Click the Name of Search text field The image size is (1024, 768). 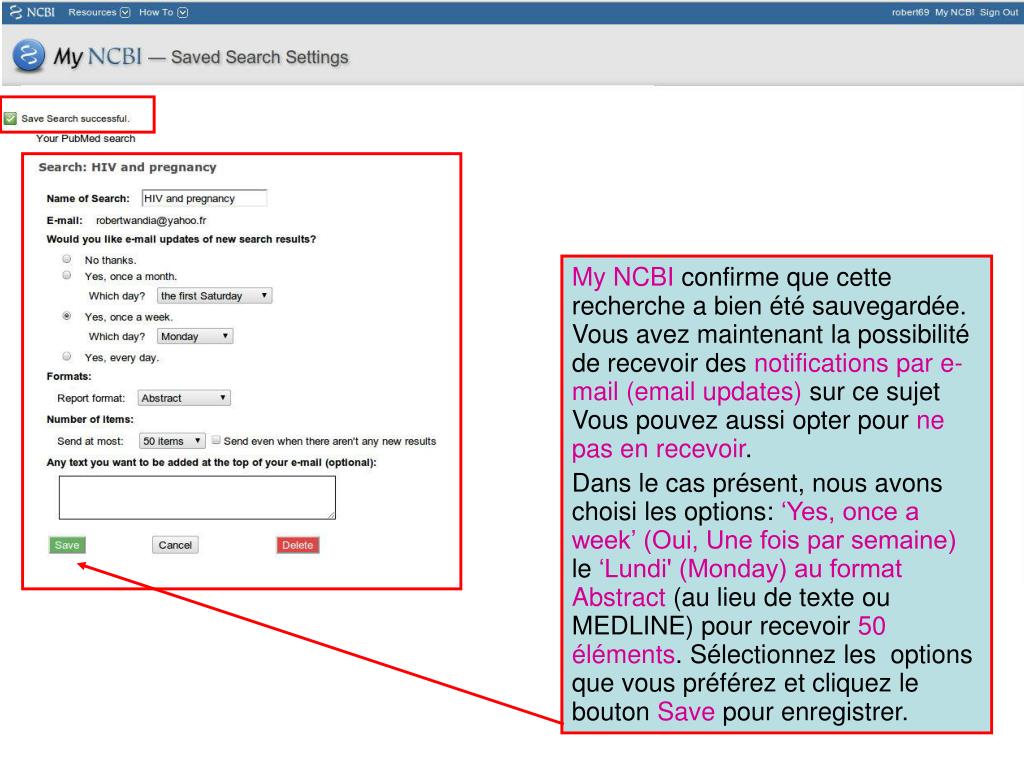pyautogui.click(x=204, y=198)
